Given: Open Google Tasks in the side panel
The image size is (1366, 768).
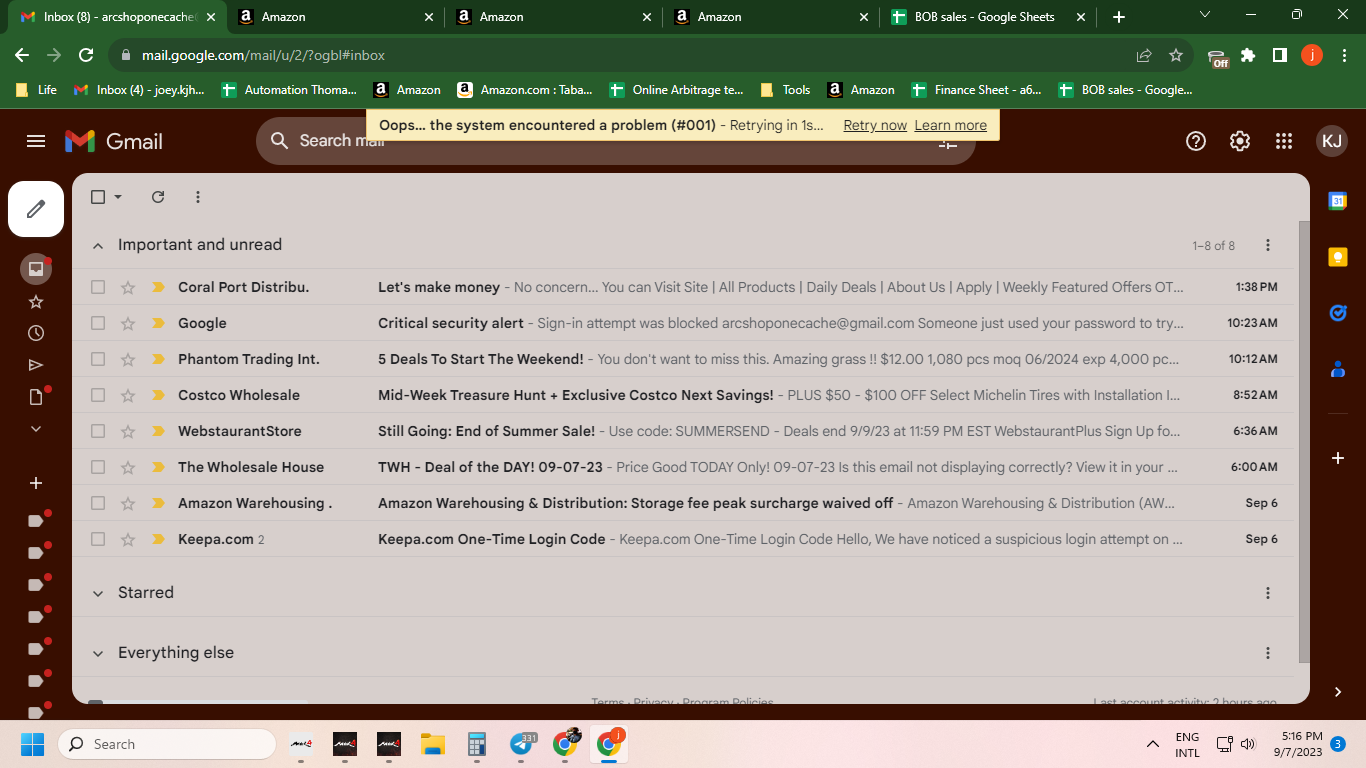Looking at the screenshot, I should [x=1337, y=313].
